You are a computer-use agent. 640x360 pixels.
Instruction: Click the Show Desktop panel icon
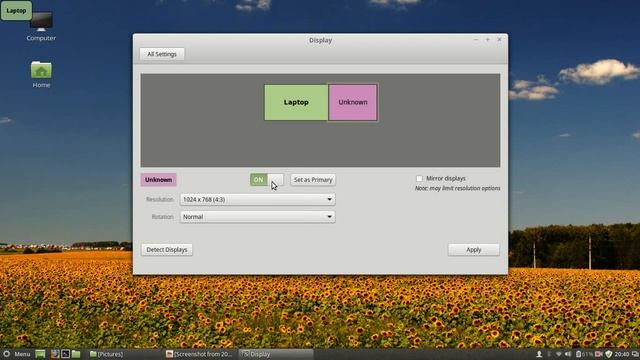pyautogui.click(x=40, y=354)
